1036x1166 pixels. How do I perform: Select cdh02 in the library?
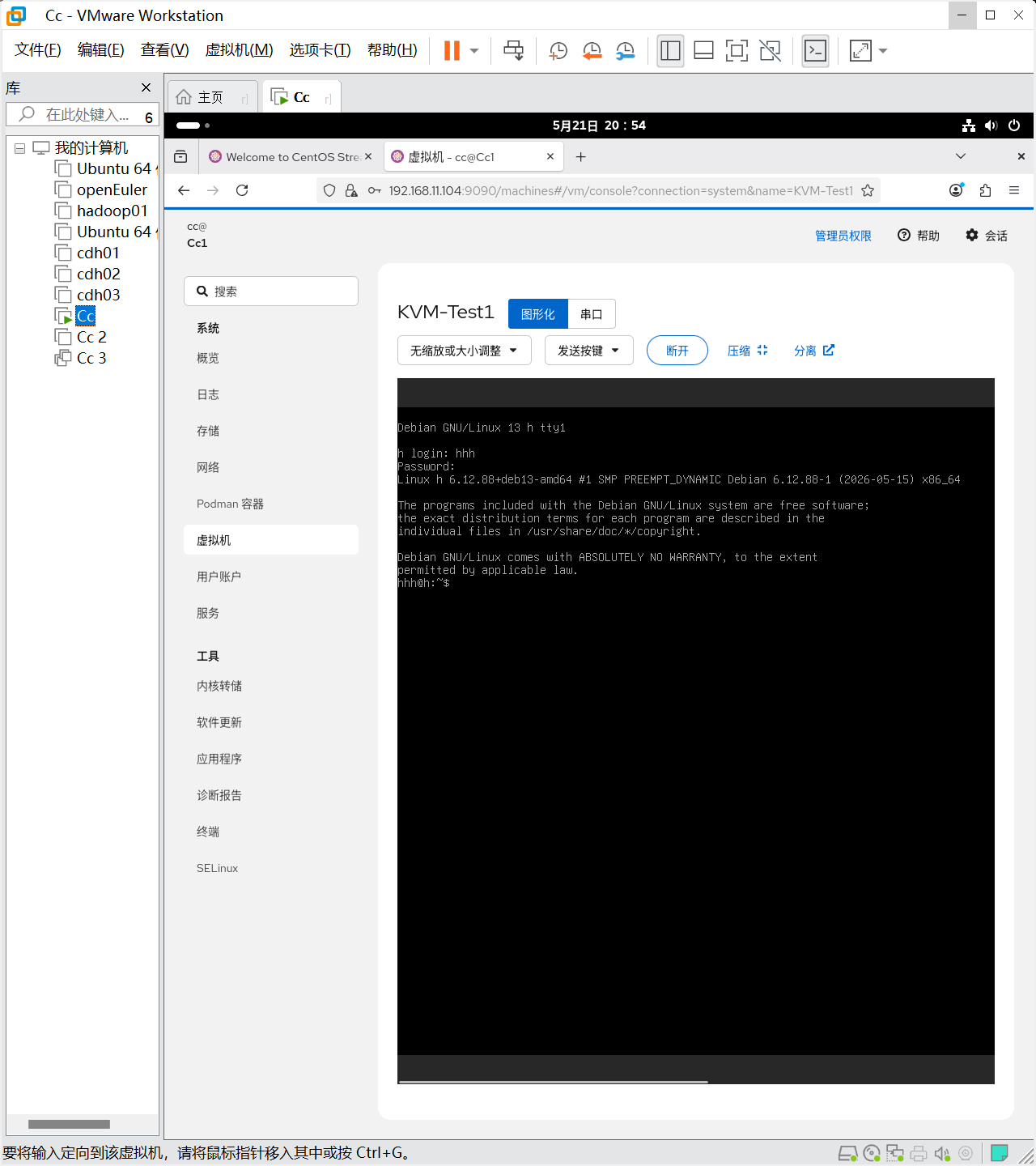[98, 274]
